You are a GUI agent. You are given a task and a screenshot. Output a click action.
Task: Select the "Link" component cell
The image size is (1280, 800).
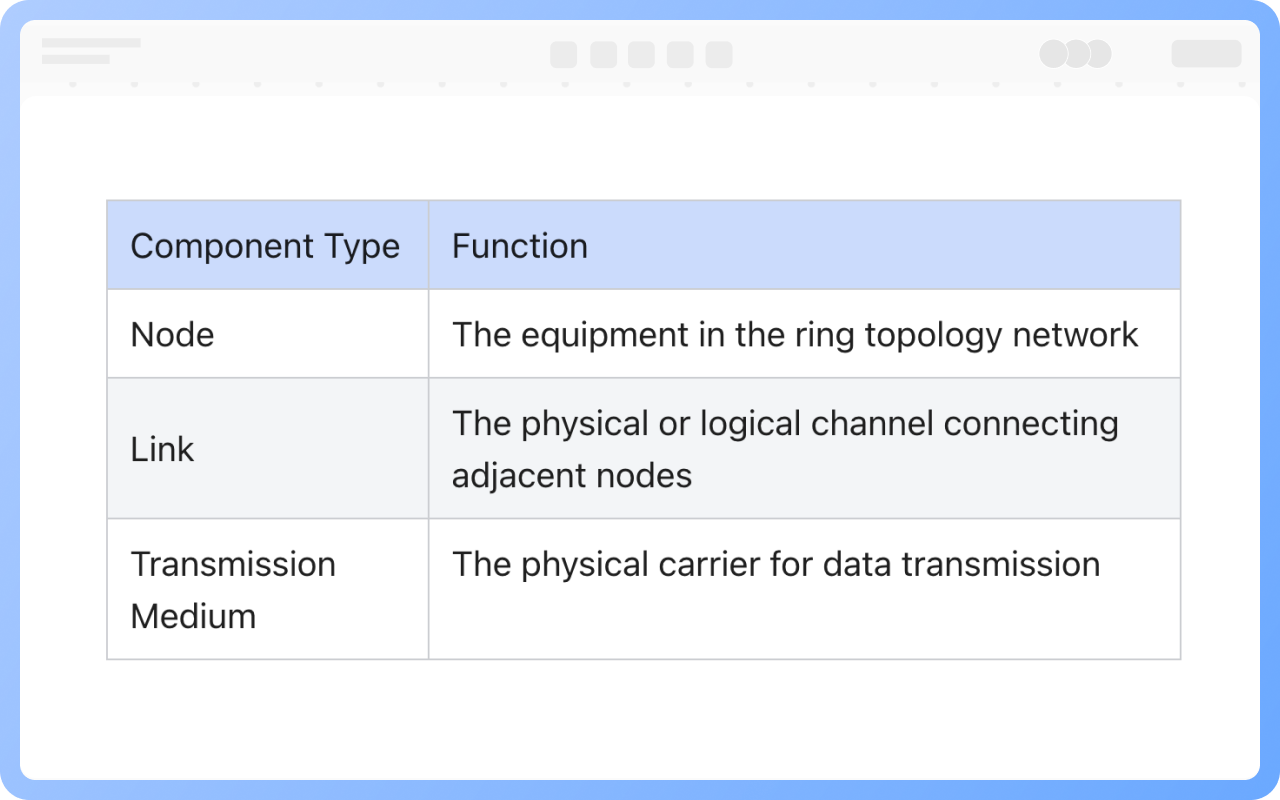(x=162, y=449)
